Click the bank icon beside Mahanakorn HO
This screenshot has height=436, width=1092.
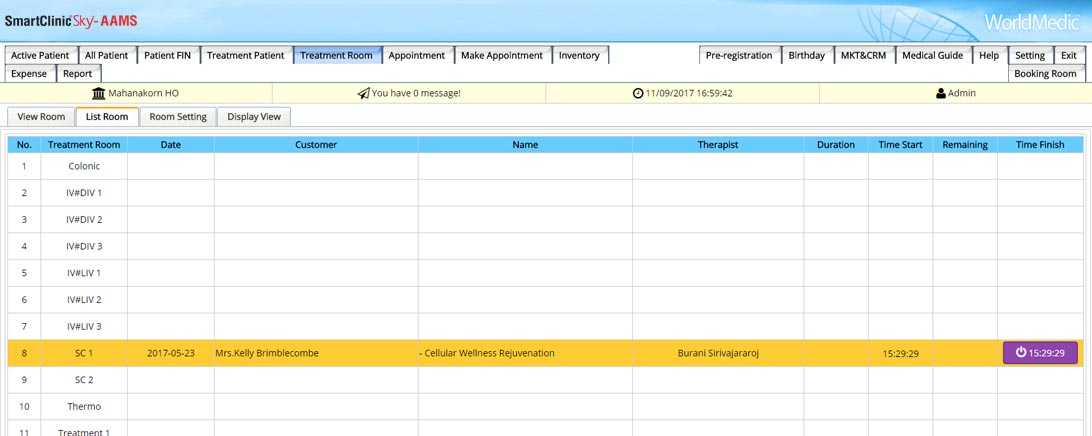(98, 93)
